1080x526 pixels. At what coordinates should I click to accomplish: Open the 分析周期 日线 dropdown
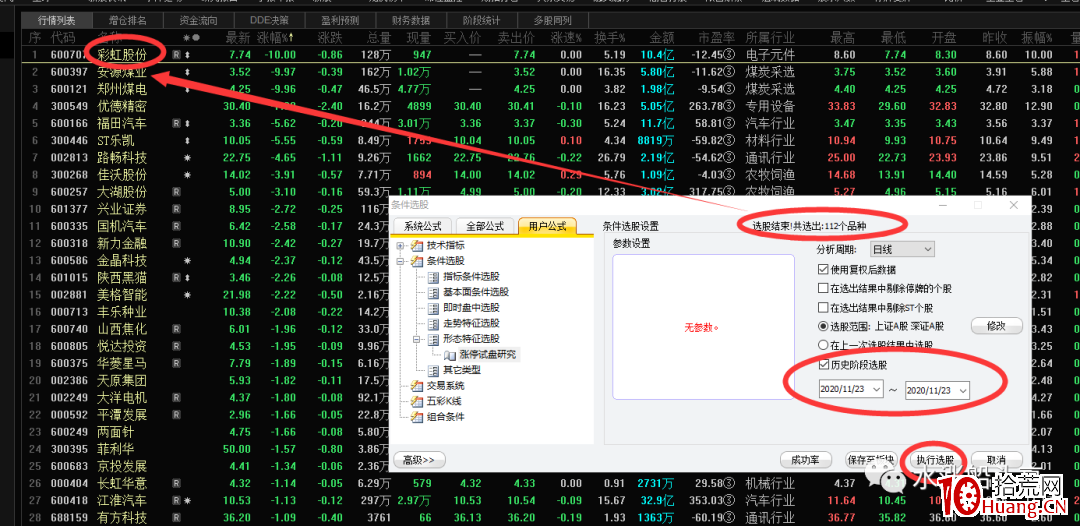(902, 249)
